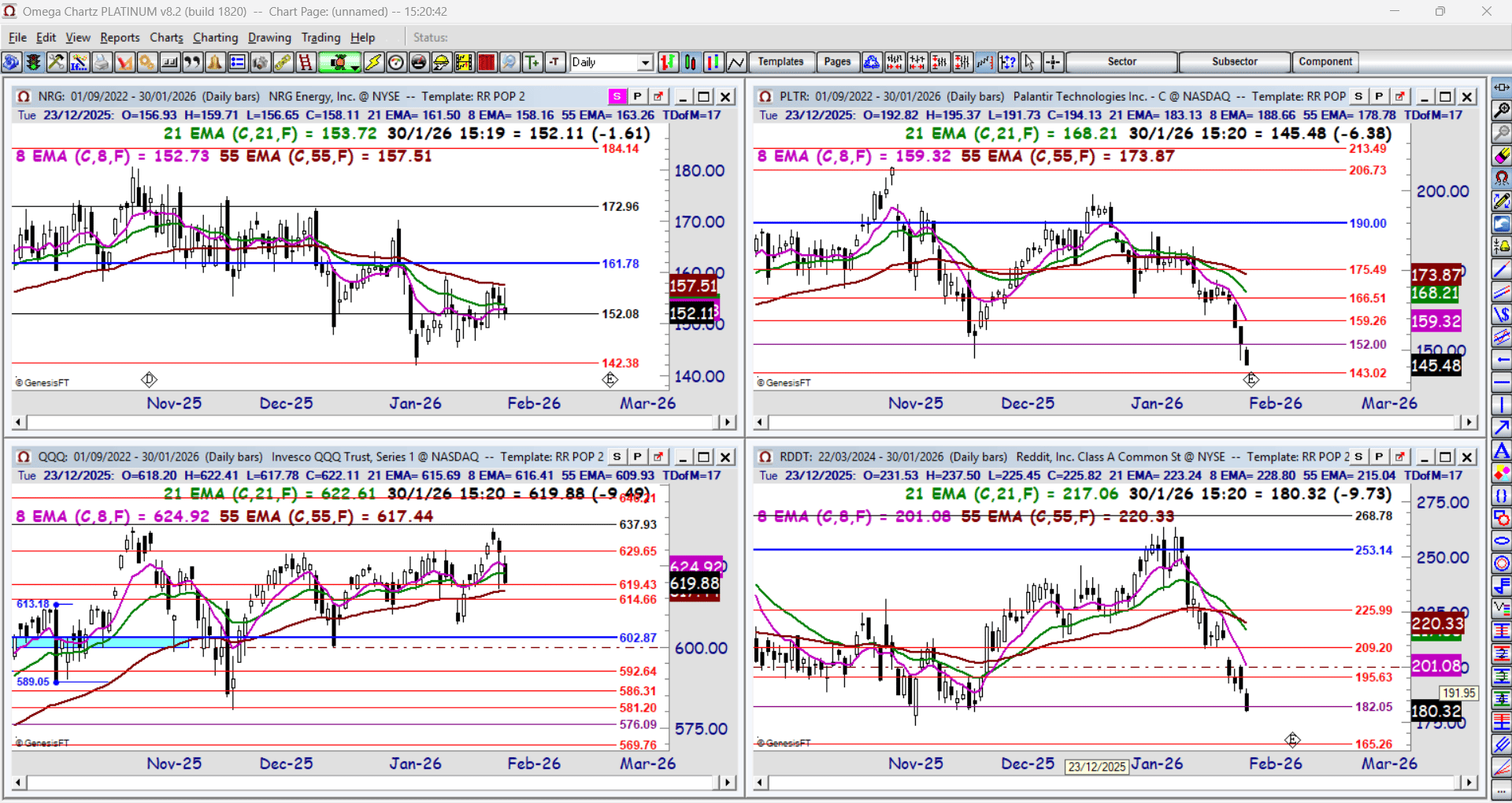This screenshot has height=803, width=1512.
Task: Select the parallel lines channel tool
Action: pyautogui.click(x=1502, y=292)
